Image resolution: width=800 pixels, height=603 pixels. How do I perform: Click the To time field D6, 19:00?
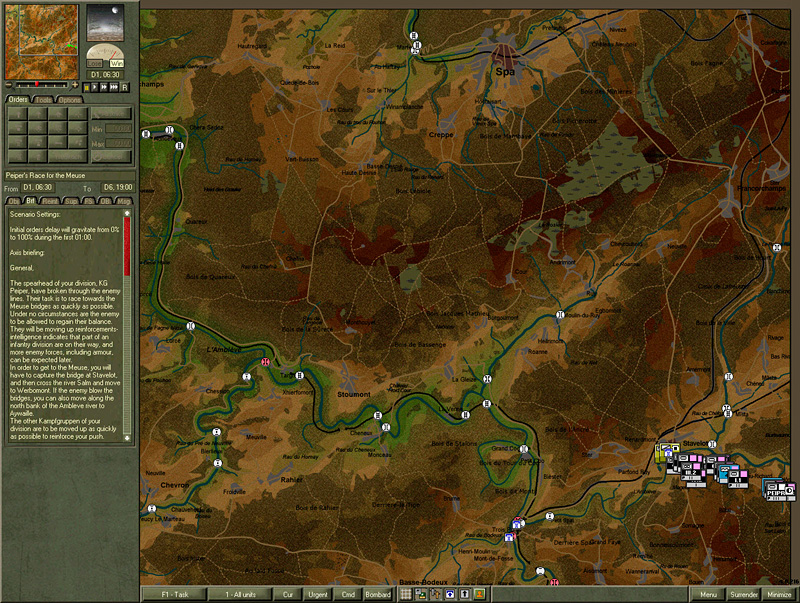click(118, 188)
